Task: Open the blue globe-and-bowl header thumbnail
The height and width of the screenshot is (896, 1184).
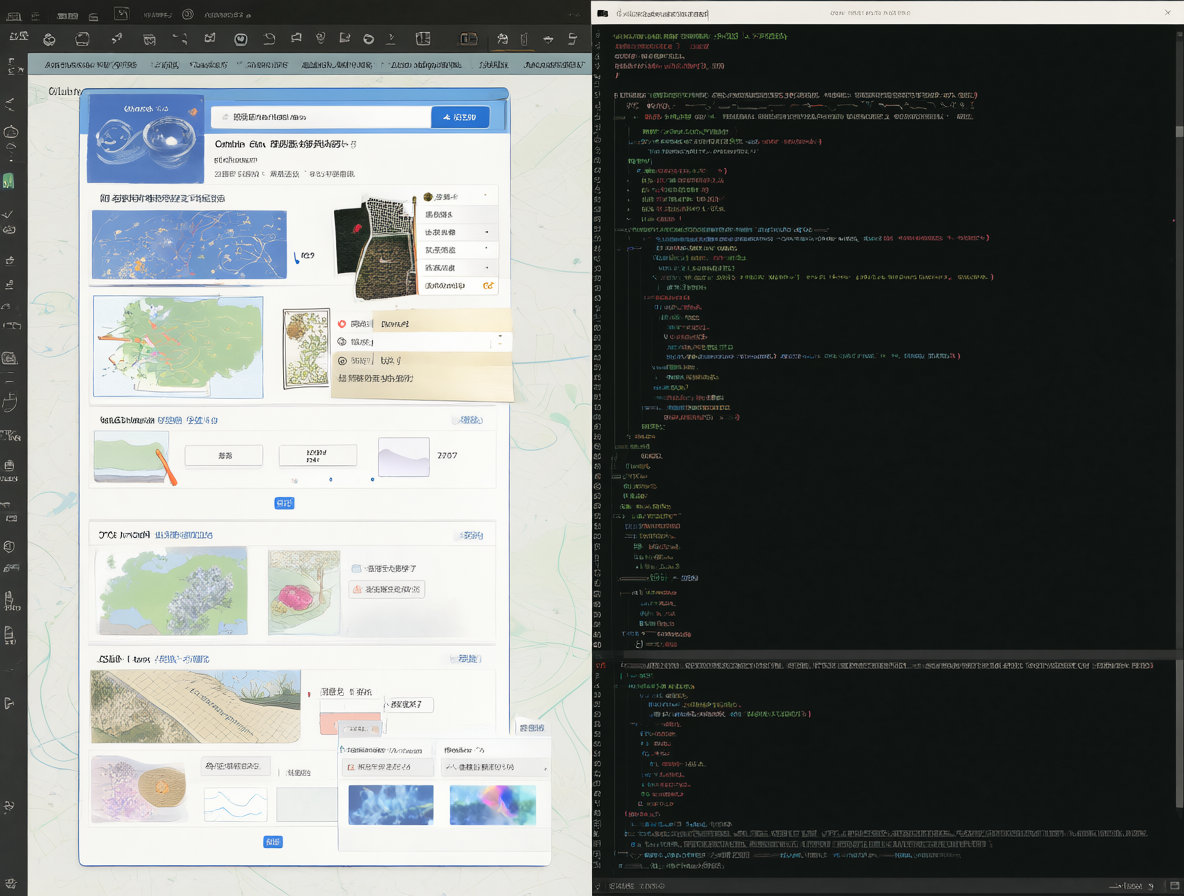Action: point(146,138)
